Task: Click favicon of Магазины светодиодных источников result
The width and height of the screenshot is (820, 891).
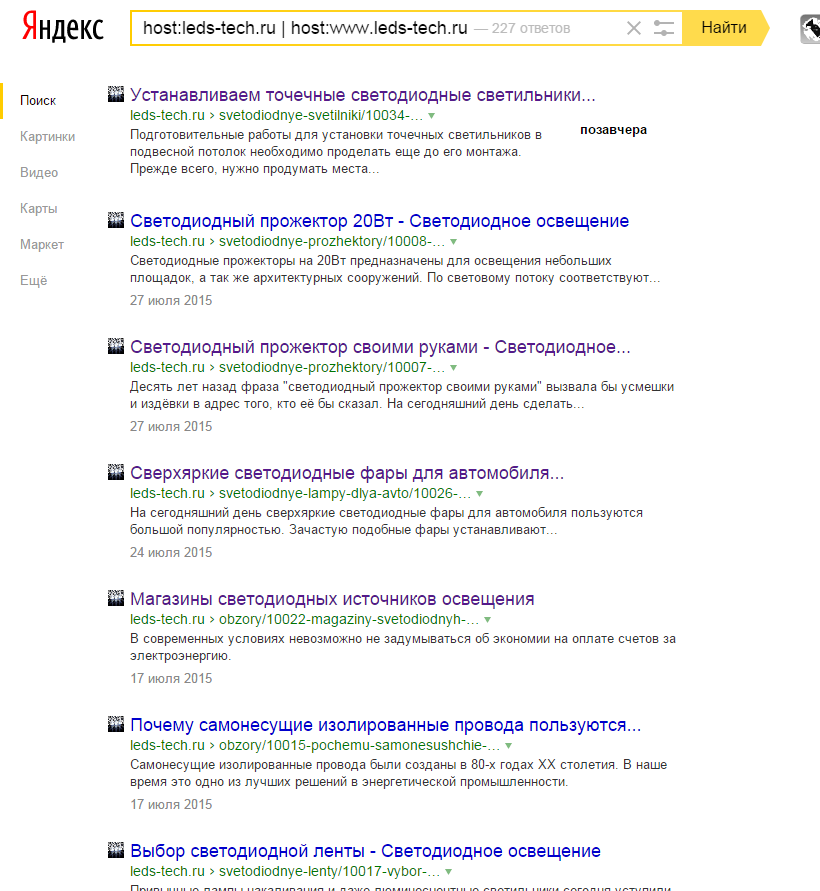Action: point(116,598)
